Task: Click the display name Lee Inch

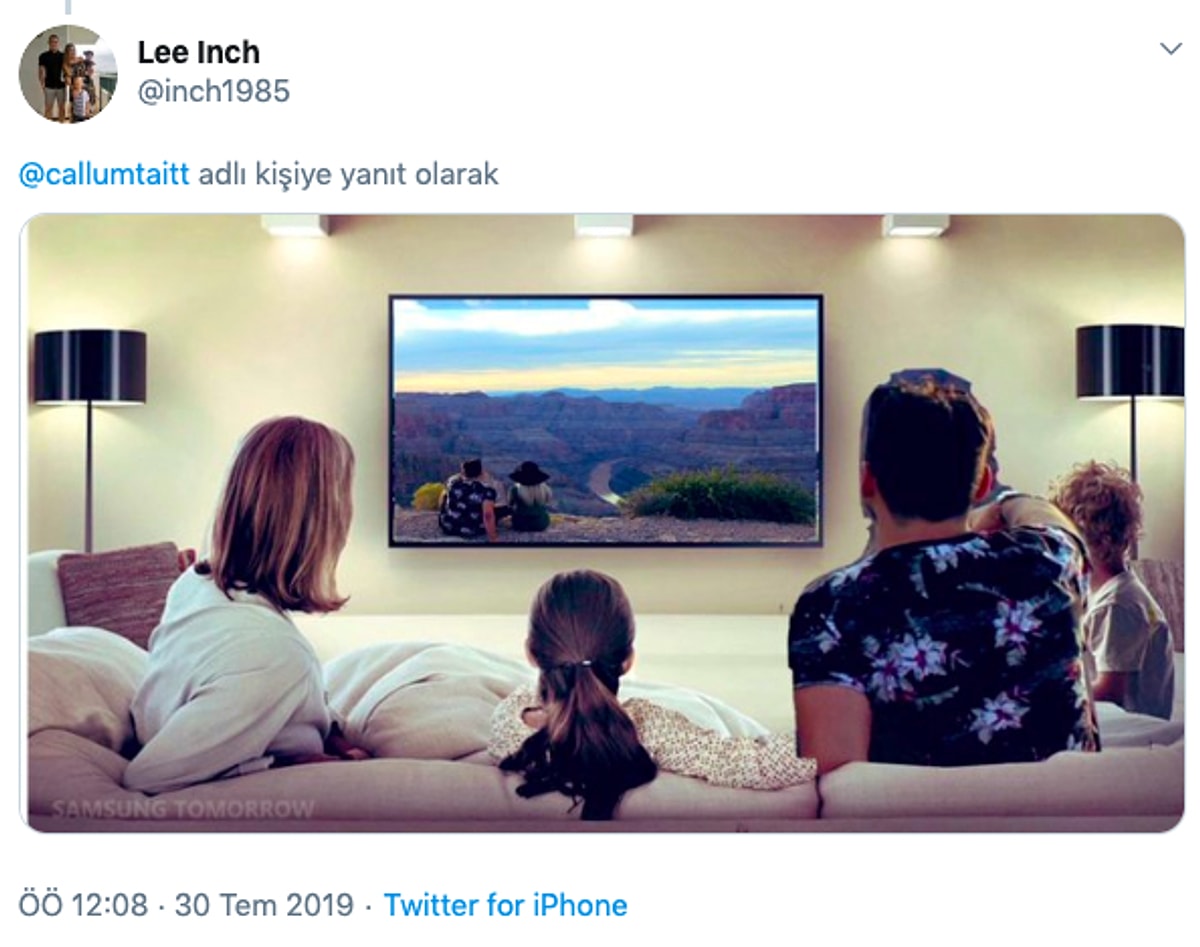Action: pyautogui.click(x=198, y=51)
